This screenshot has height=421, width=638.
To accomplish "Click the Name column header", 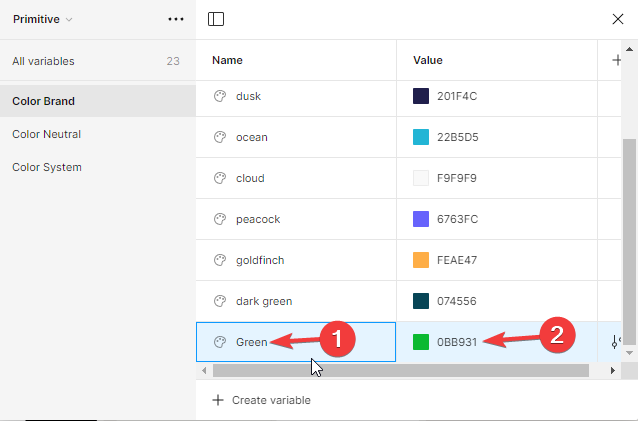I will point(227,60).
